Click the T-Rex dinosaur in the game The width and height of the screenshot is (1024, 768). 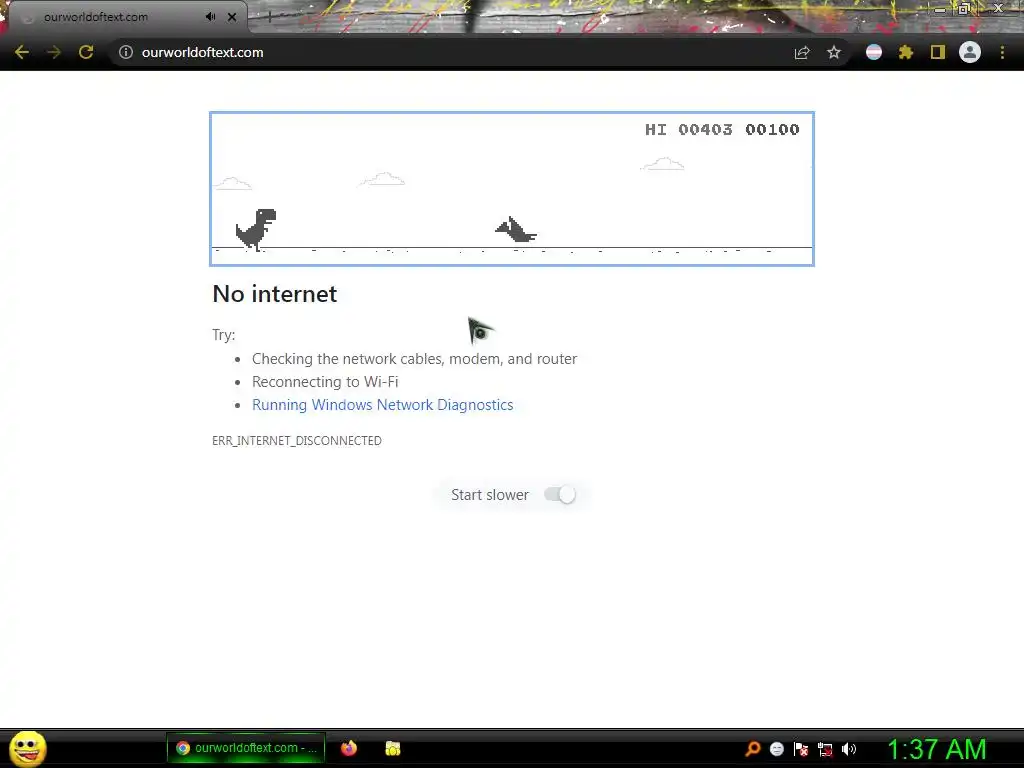[x=256, y=229]
